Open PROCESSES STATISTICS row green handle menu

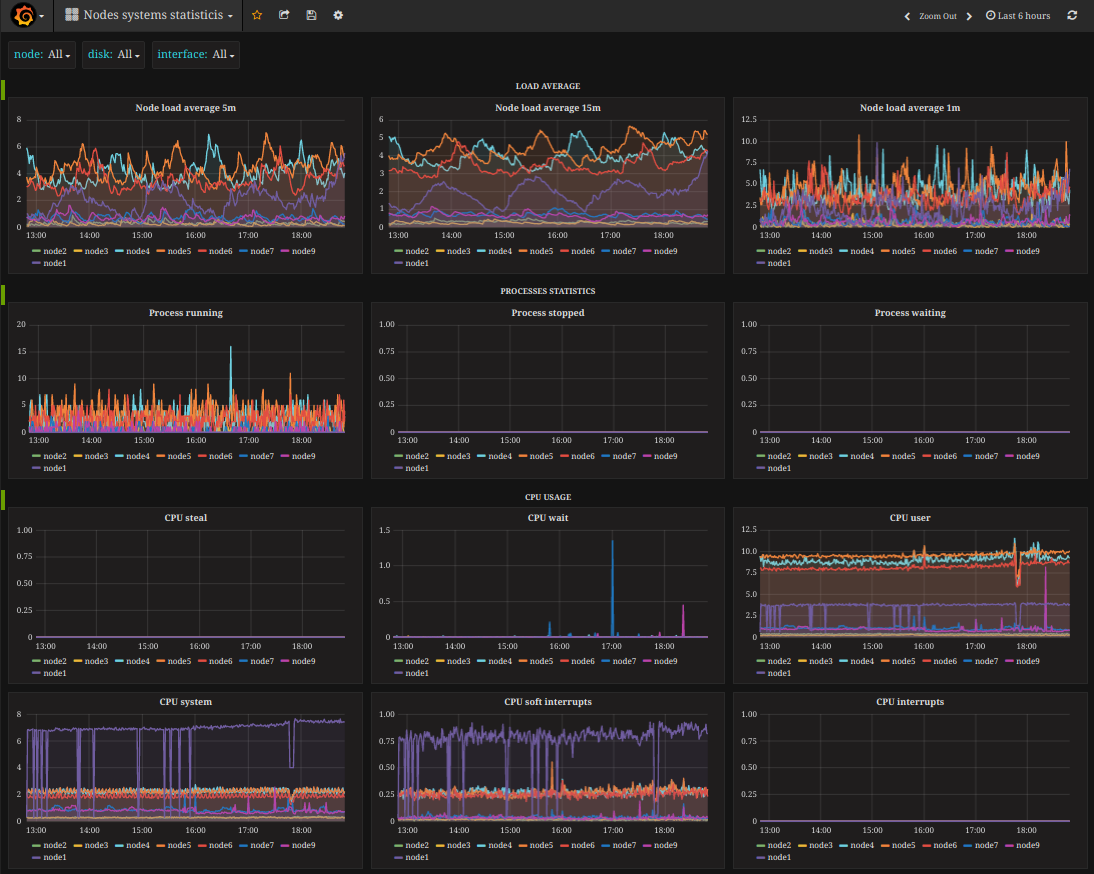point(3,294)
